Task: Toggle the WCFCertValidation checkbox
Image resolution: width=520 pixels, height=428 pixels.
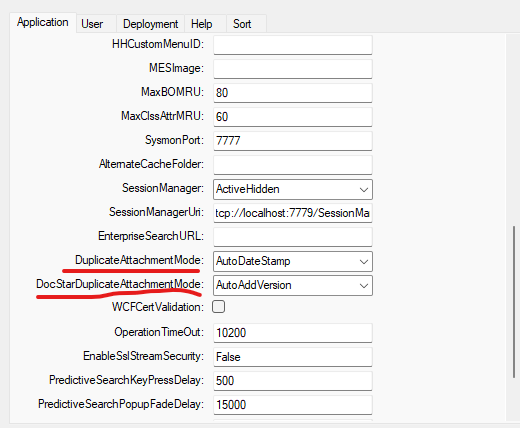Action: pos(219,307)
